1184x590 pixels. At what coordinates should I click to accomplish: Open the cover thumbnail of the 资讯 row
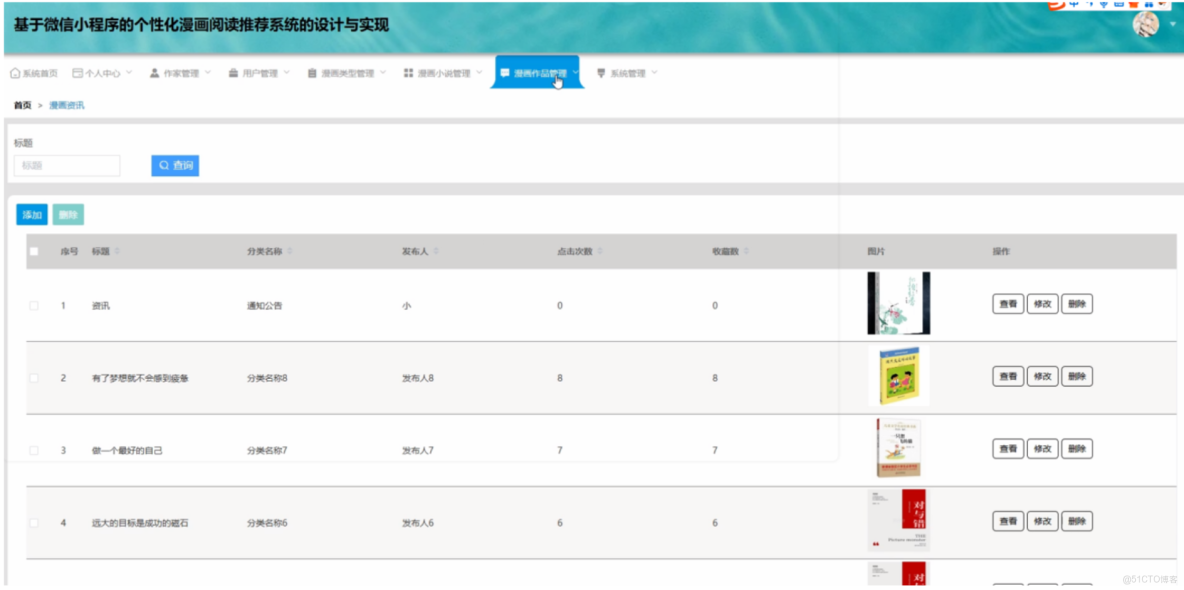[x=899, y=303]
